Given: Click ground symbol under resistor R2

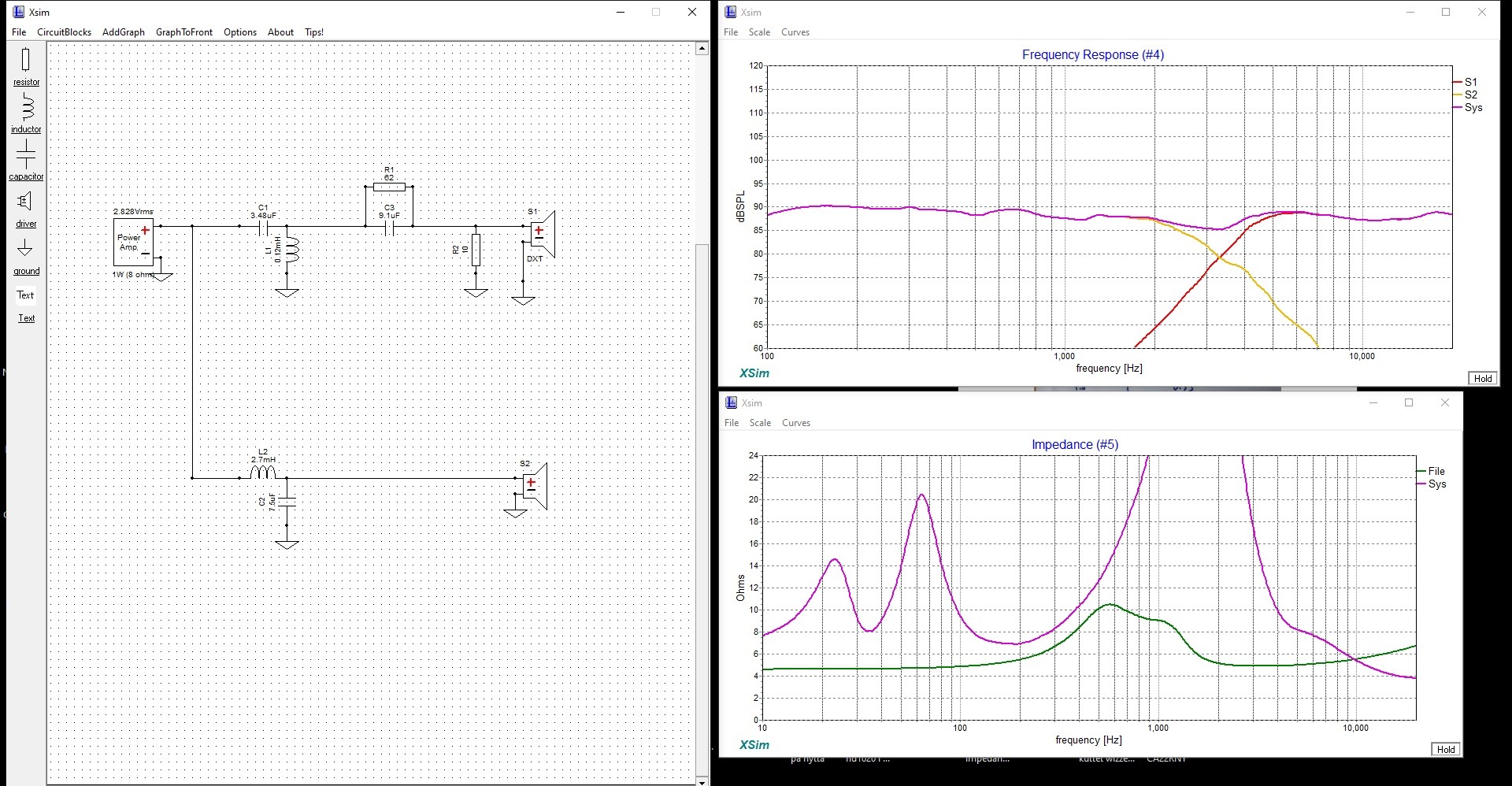Looking at the screenshot, I should coord(476,292).
